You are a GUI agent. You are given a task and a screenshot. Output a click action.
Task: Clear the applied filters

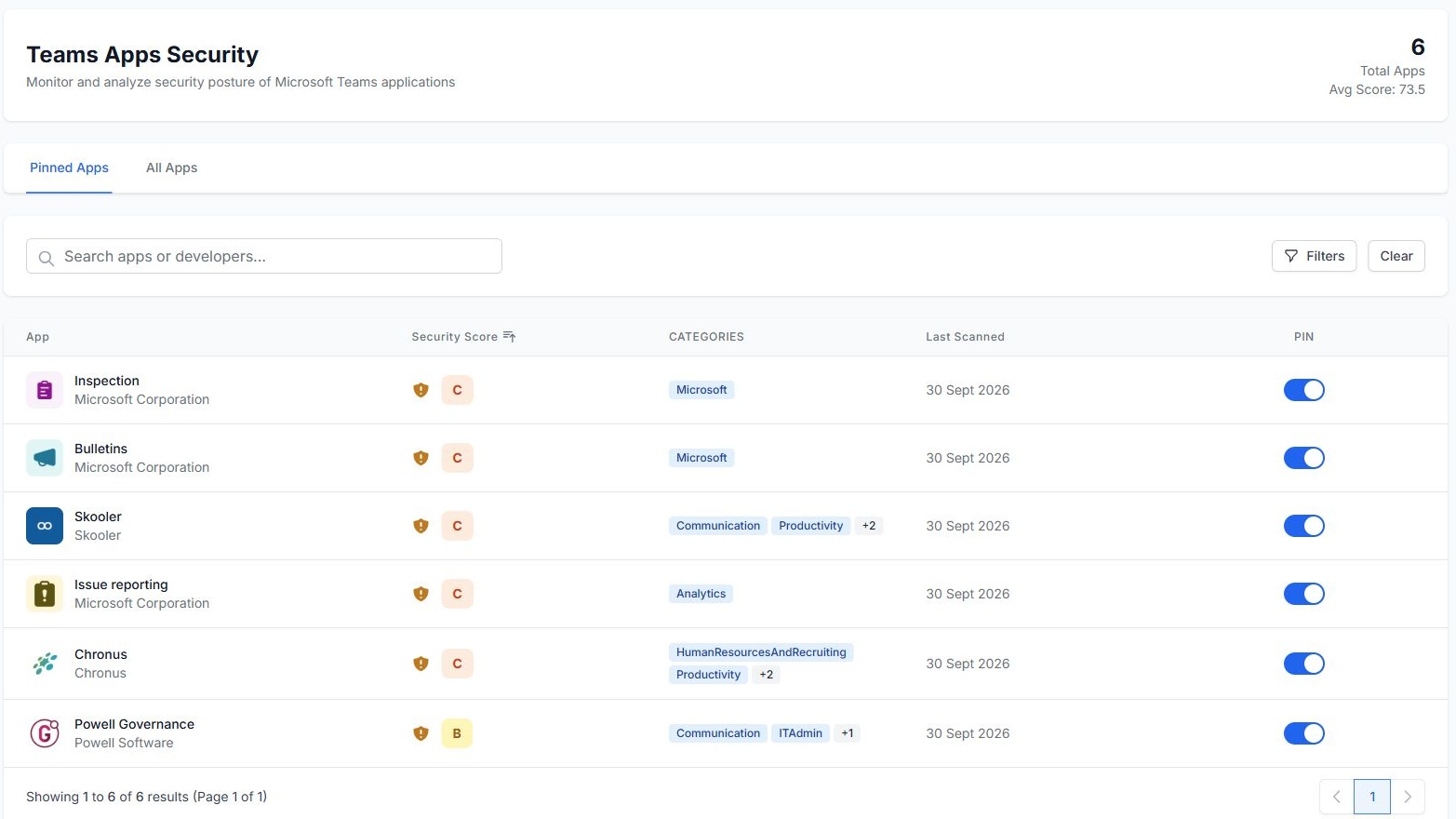1396,256
